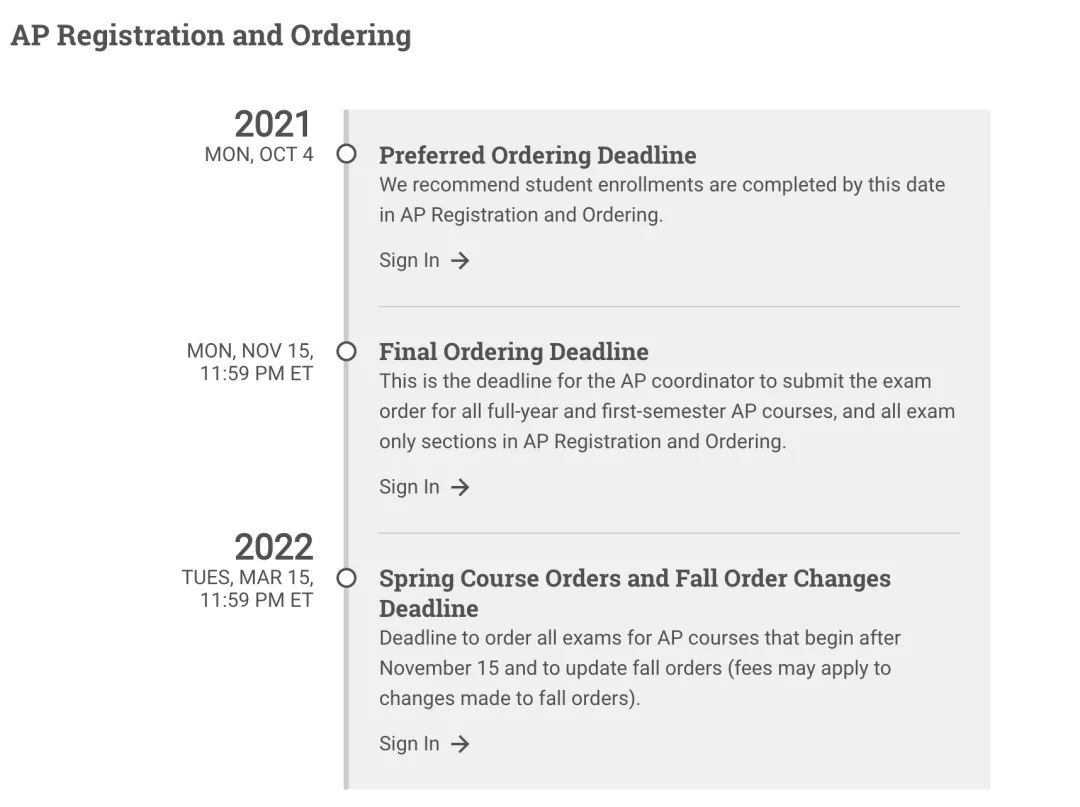Select the timeline circle for Tues, Mar 15

coord(346,578)
